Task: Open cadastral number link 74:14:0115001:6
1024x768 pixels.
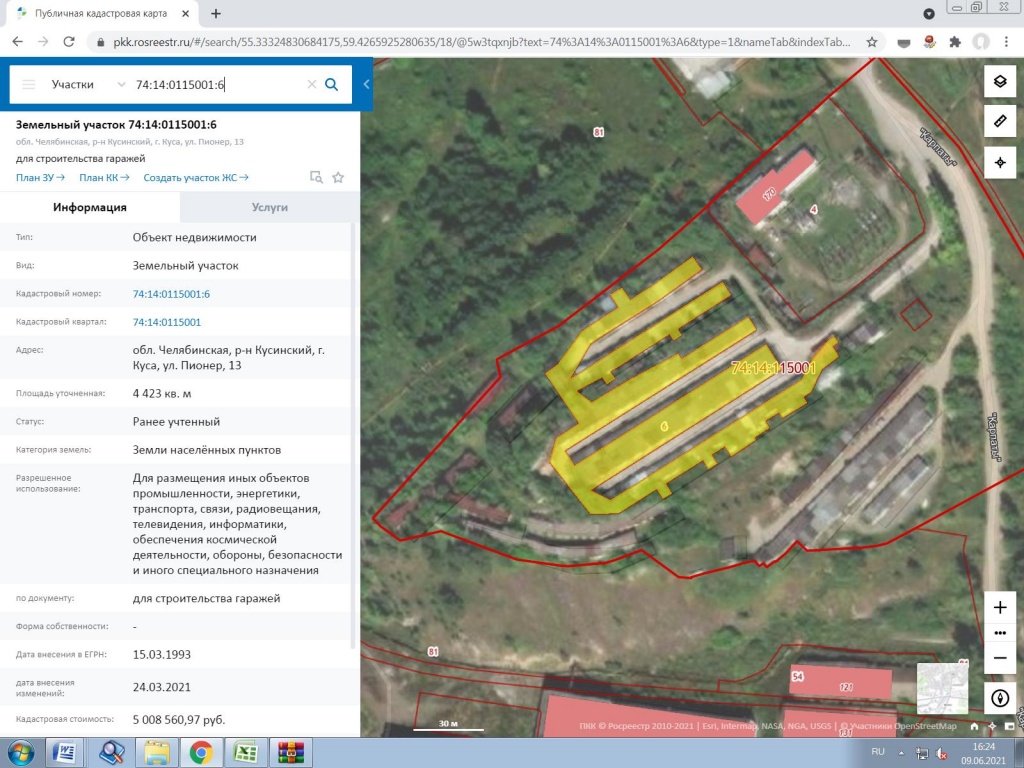Action: point(171,294)
